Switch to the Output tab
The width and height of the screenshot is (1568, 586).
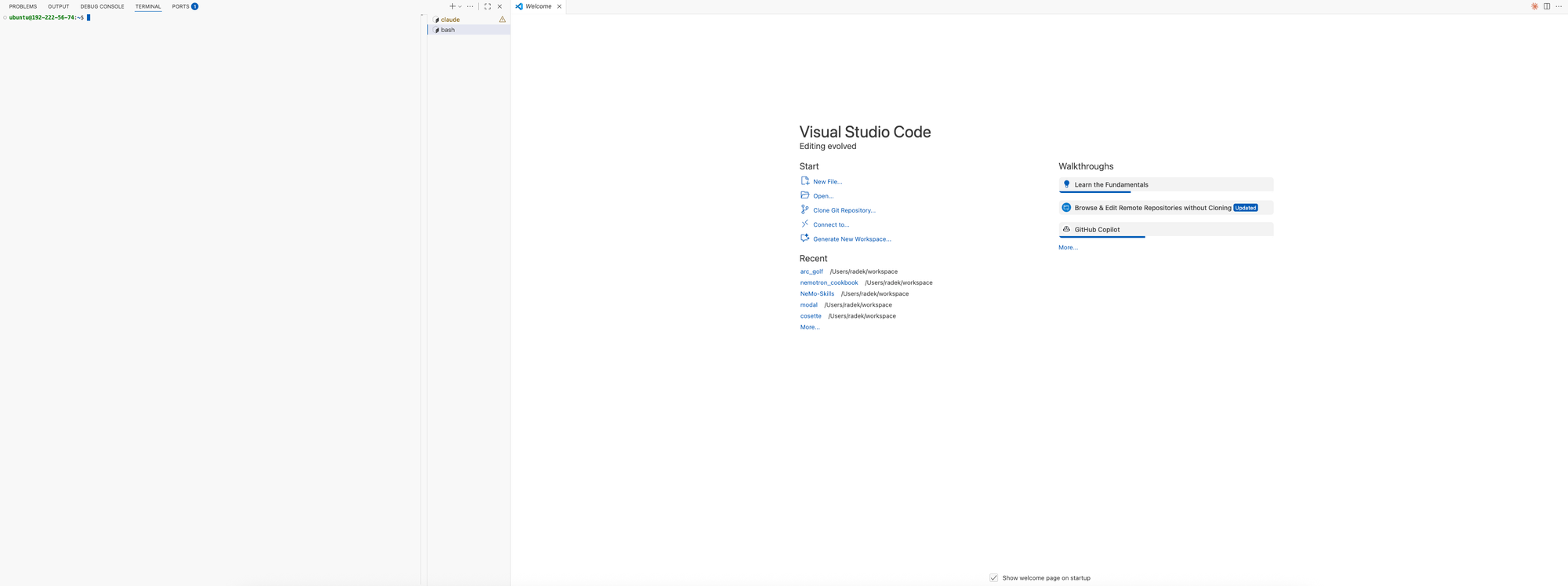pos(58,6)
